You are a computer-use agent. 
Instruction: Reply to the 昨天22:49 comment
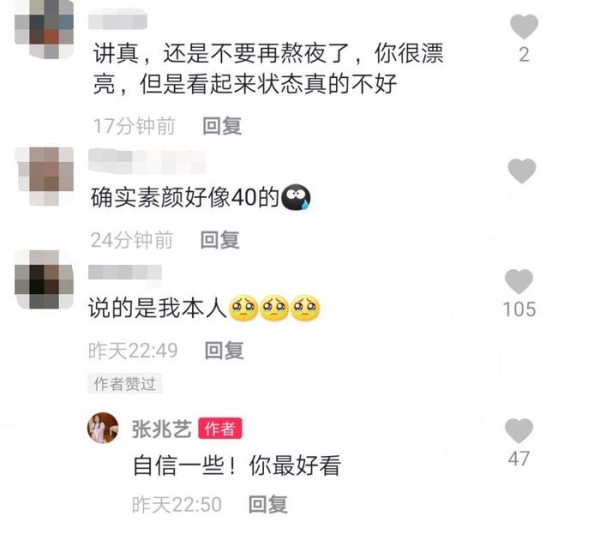pyautogui.click(x=224, y=350)
